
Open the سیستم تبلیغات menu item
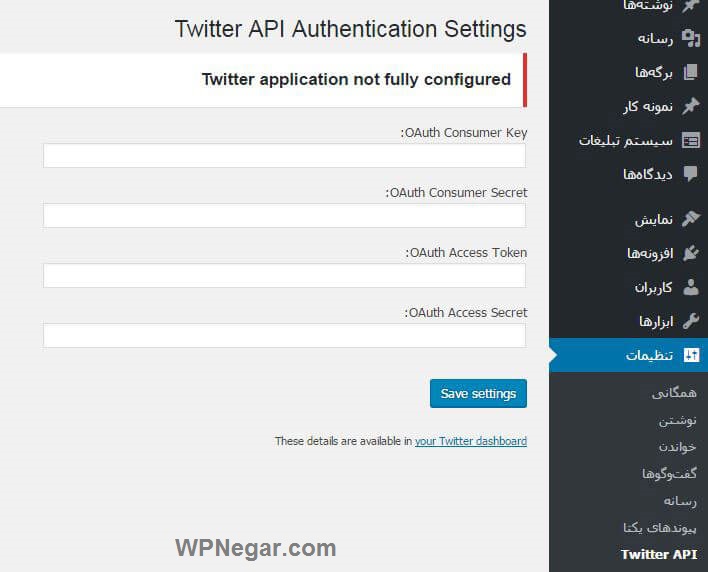coord(626,140)
